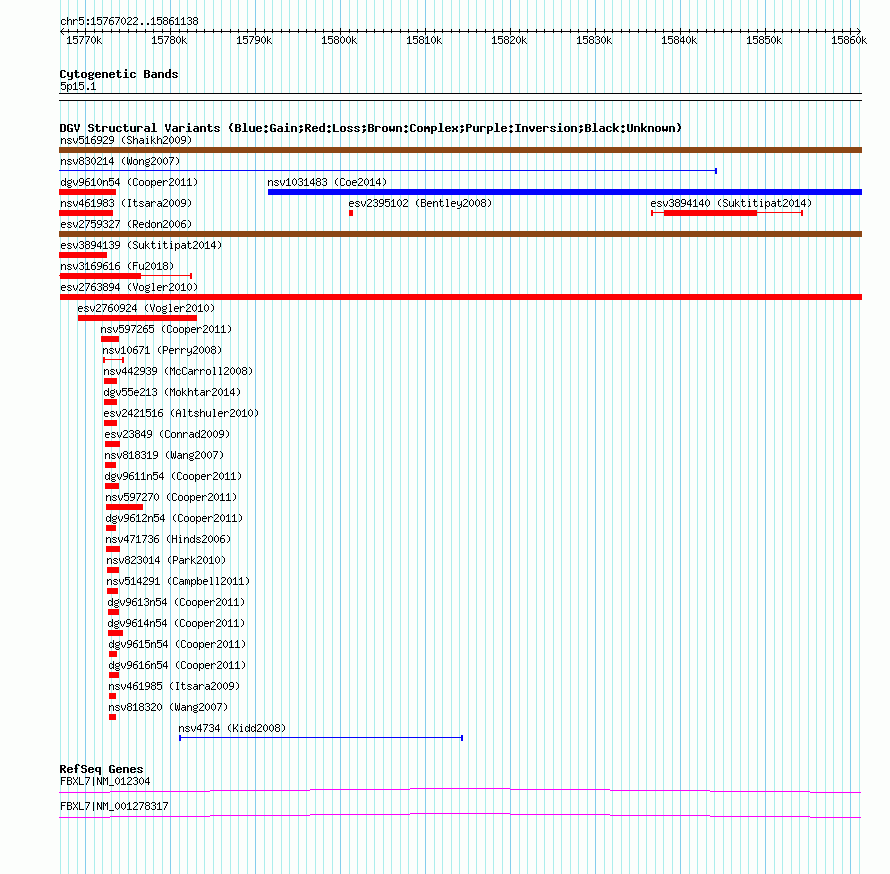Open FBXL7|NM_012304 RefSeq gene label
Image resolution: width=890 pixels, height=874 pixels.
tap(105, 781)
